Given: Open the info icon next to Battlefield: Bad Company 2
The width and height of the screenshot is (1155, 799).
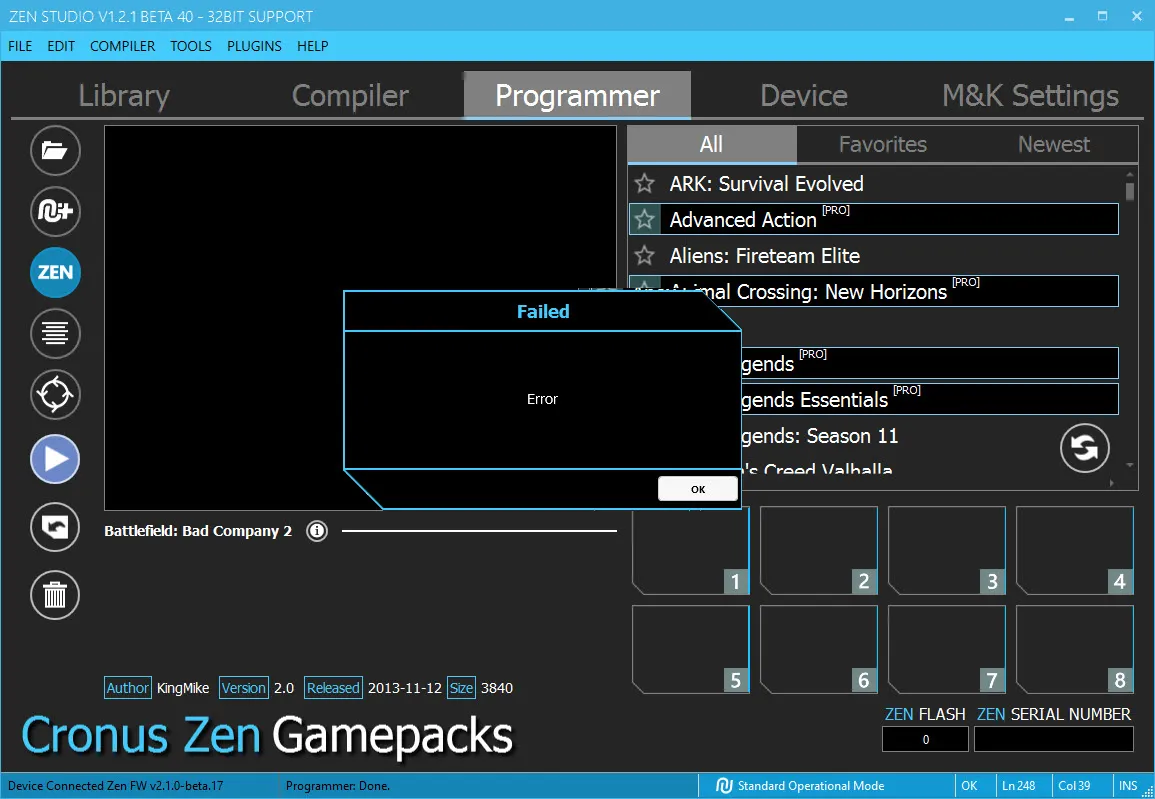Looking at the screenshot, I should tap(317, 531).
